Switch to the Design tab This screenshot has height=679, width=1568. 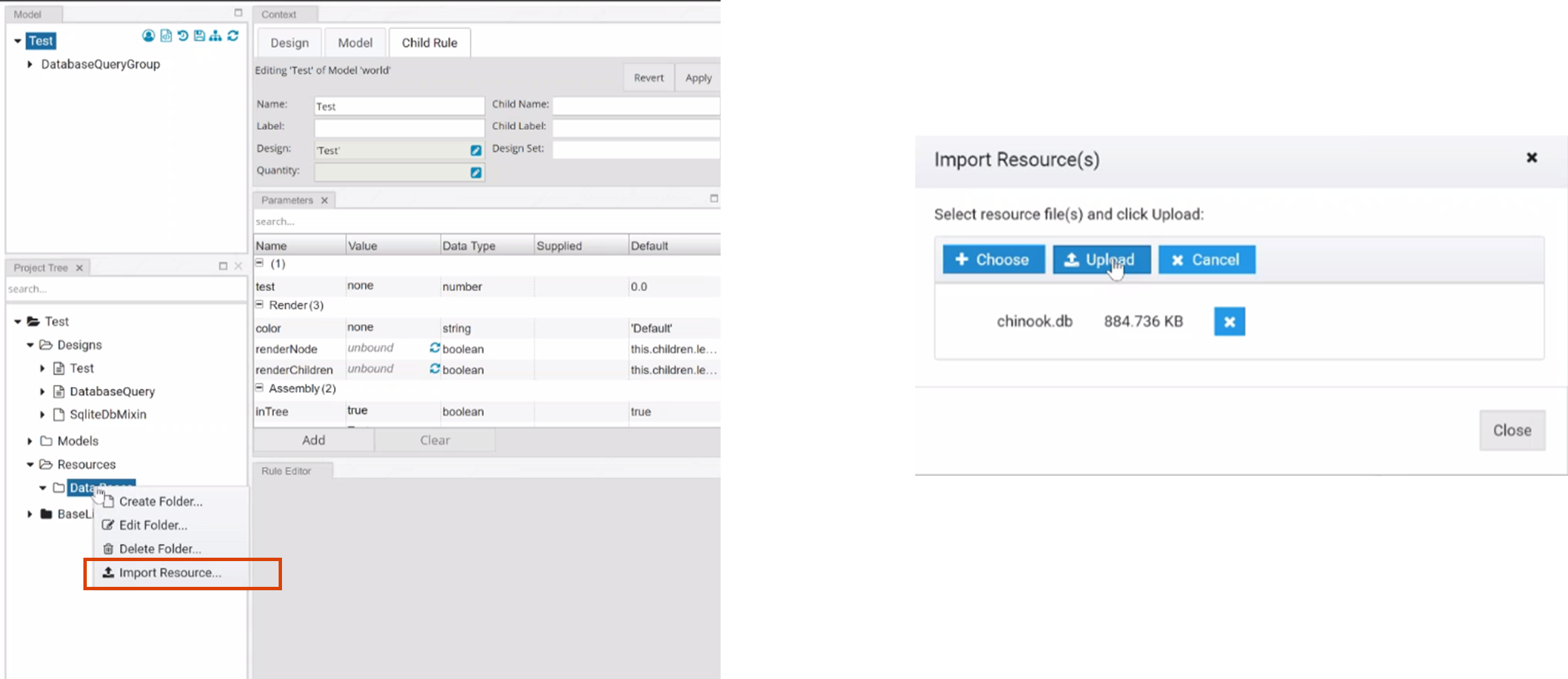click(x=289, y=43)
